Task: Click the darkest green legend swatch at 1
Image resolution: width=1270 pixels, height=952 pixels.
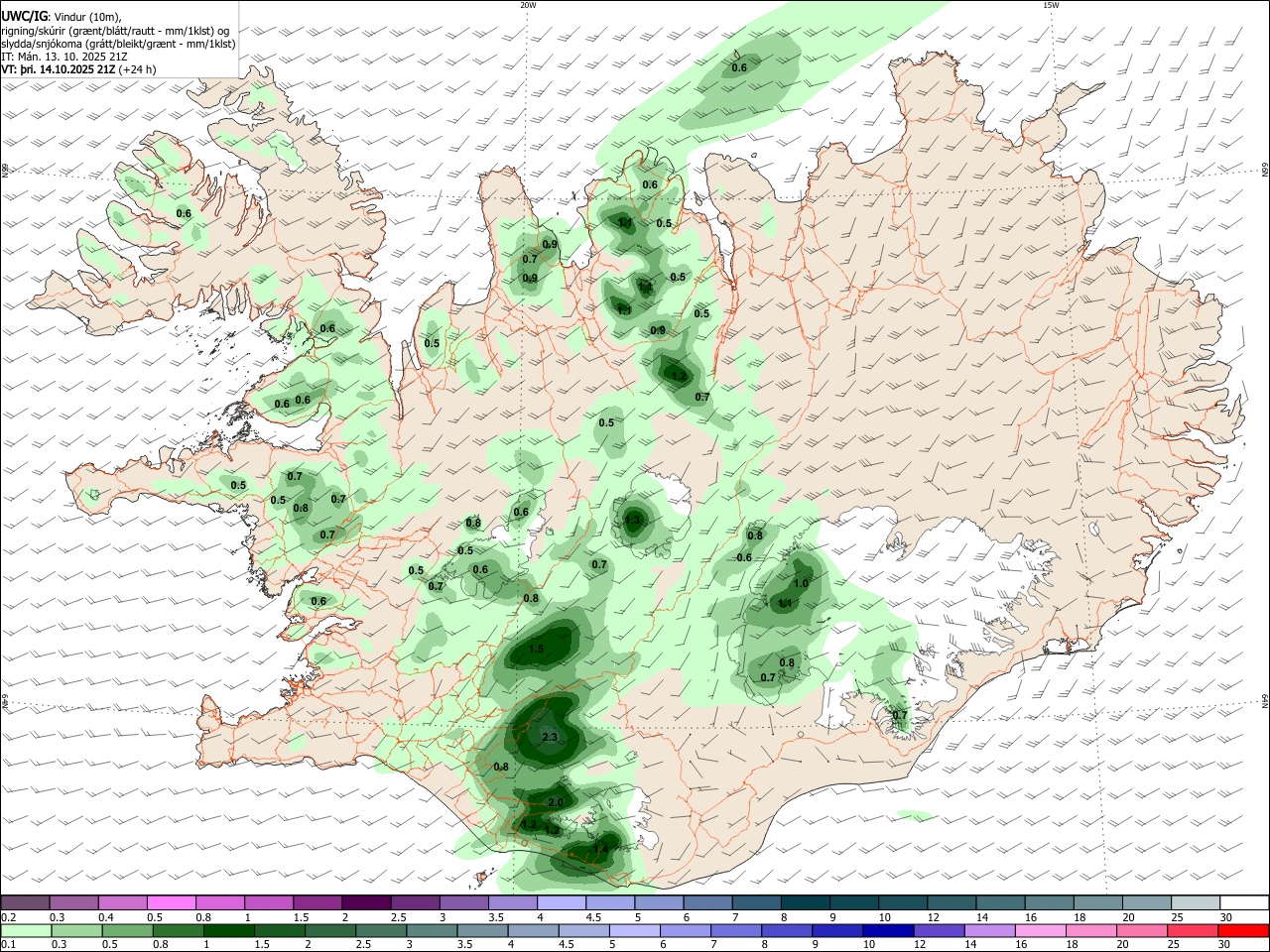Action: click(229, 930)
